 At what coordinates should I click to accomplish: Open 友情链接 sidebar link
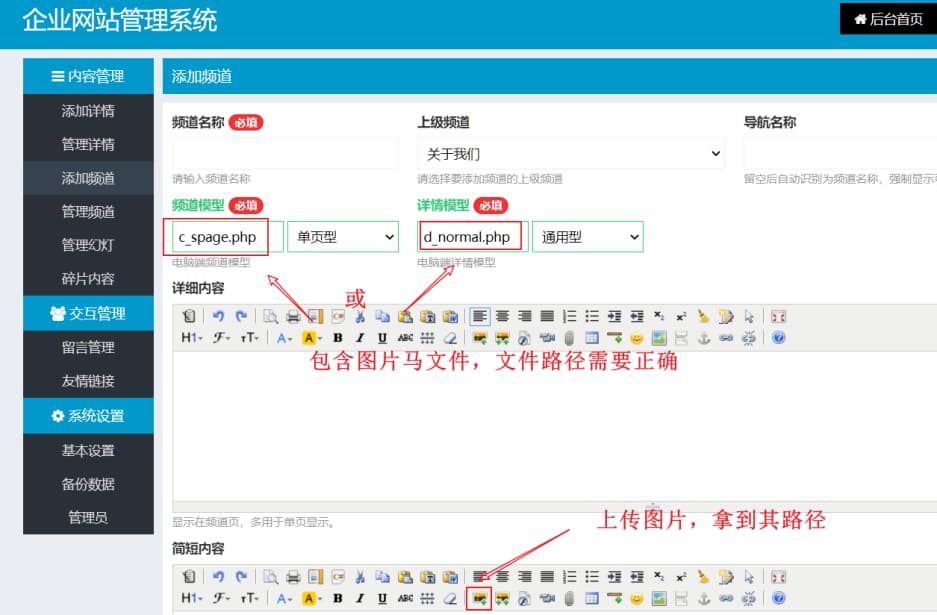point(88,381)
